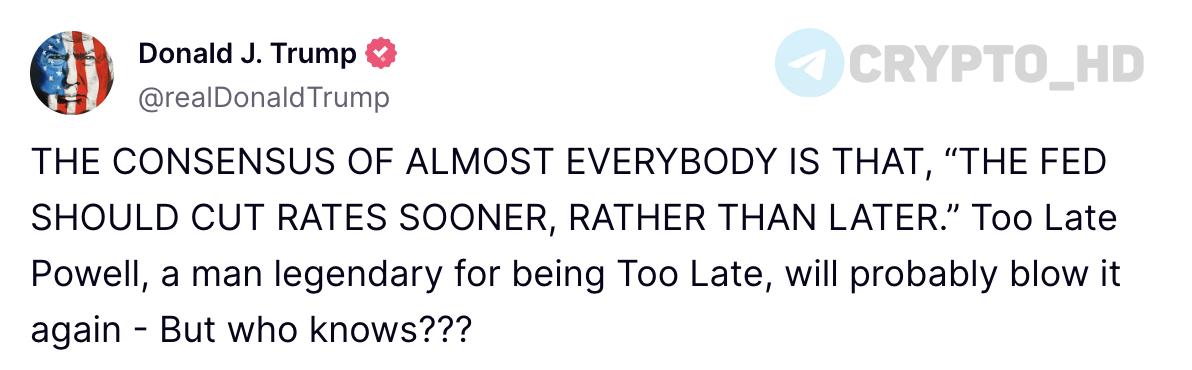Open the Donald J. Trump display name

point(247,54)
